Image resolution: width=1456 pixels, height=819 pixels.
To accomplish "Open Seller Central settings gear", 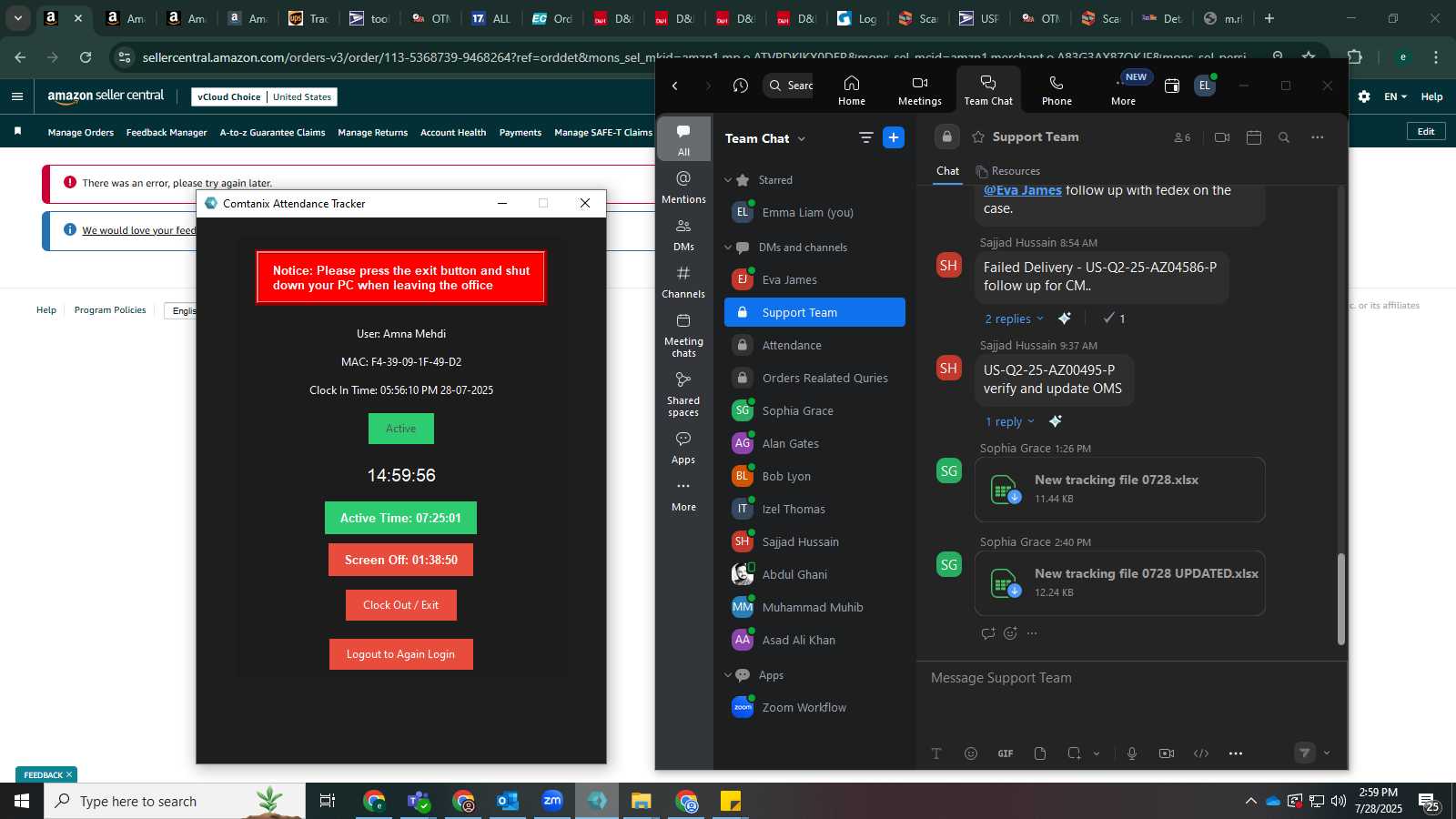I will 1363,96.
